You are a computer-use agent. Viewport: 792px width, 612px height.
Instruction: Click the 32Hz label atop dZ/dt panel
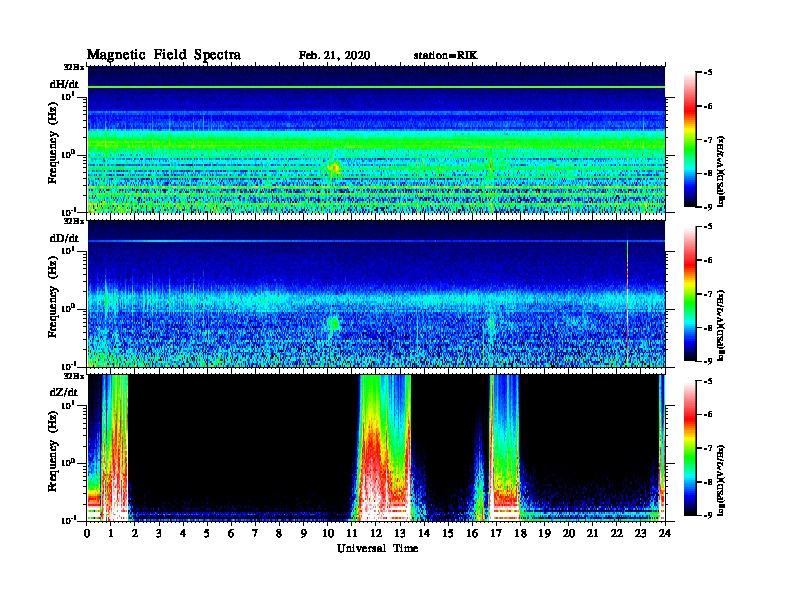point(73,376)
